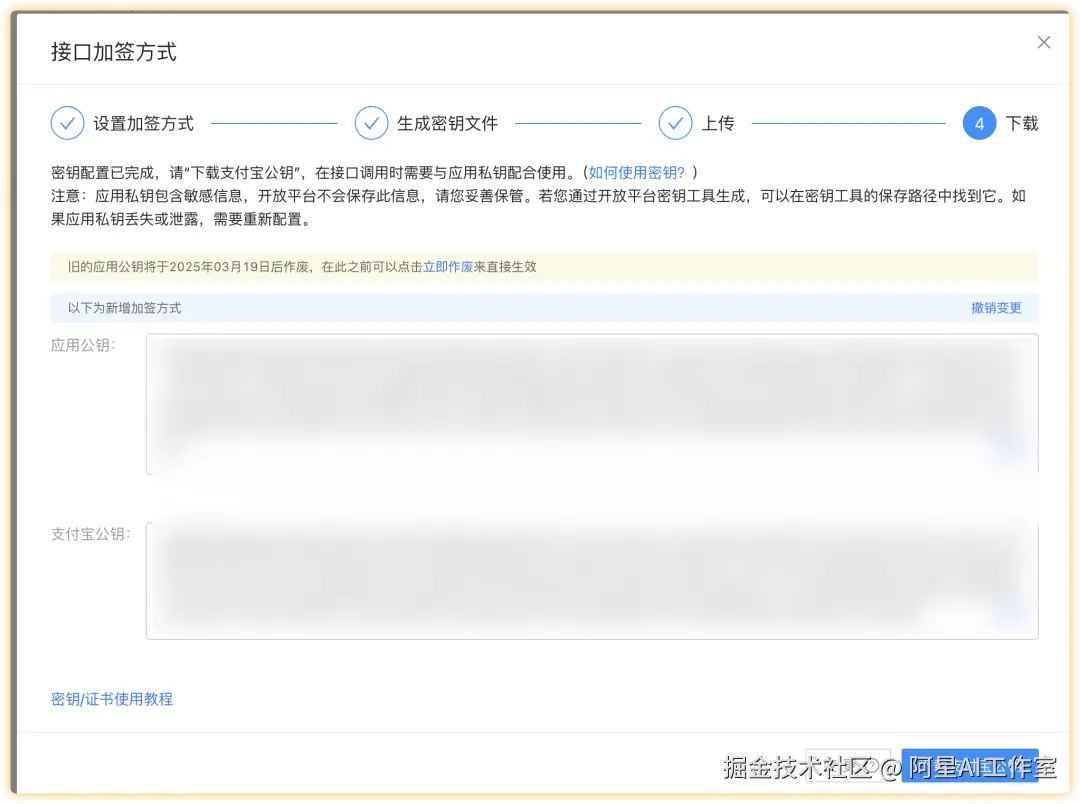Click 撤销变更 to revoke the new signing method
The width and height of the screenshot is (1080, 804).
click(996, 308)
